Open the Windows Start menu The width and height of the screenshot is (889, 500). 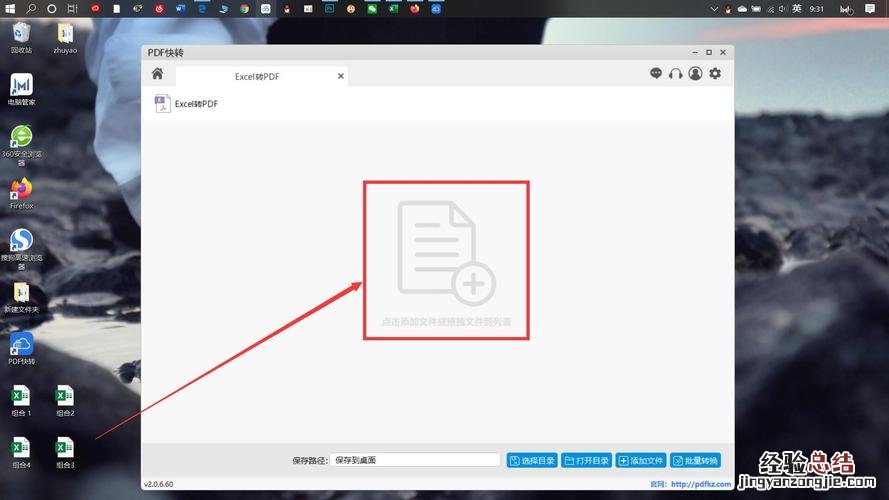[x=10, y=8]
